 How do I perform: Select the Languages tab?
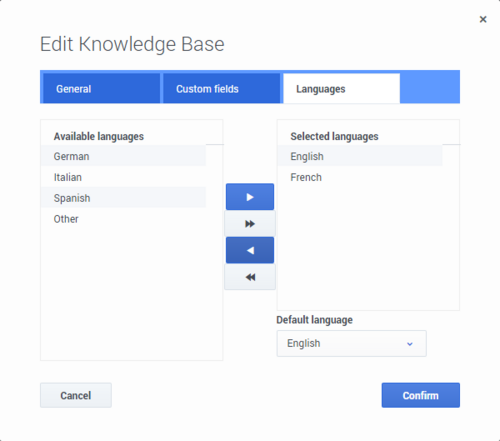341,89
